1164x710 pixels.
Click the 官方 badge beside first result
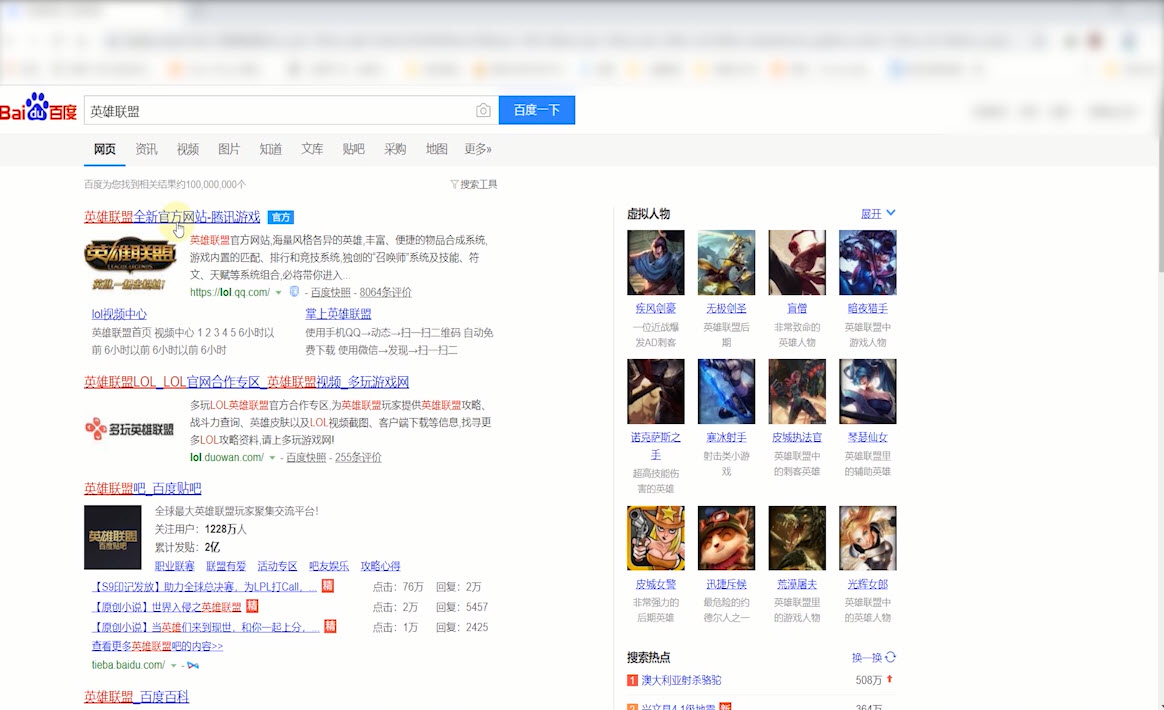(x=281, y=217)
